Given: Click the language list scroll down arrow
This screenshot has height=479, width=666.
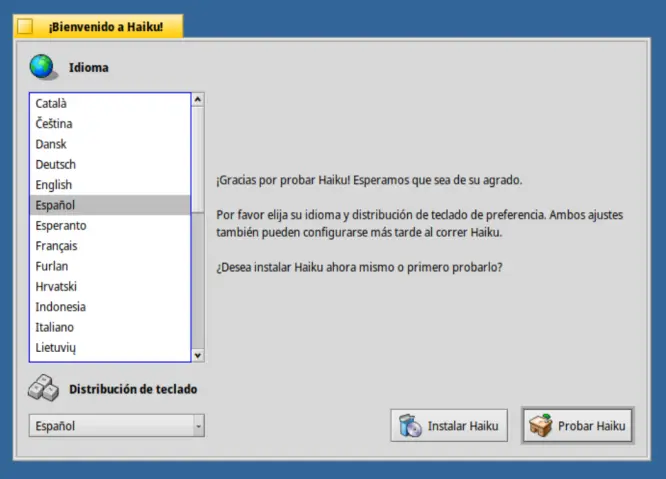Looking at the screenshot, I should pyautogui.click(x=198, y=355).
